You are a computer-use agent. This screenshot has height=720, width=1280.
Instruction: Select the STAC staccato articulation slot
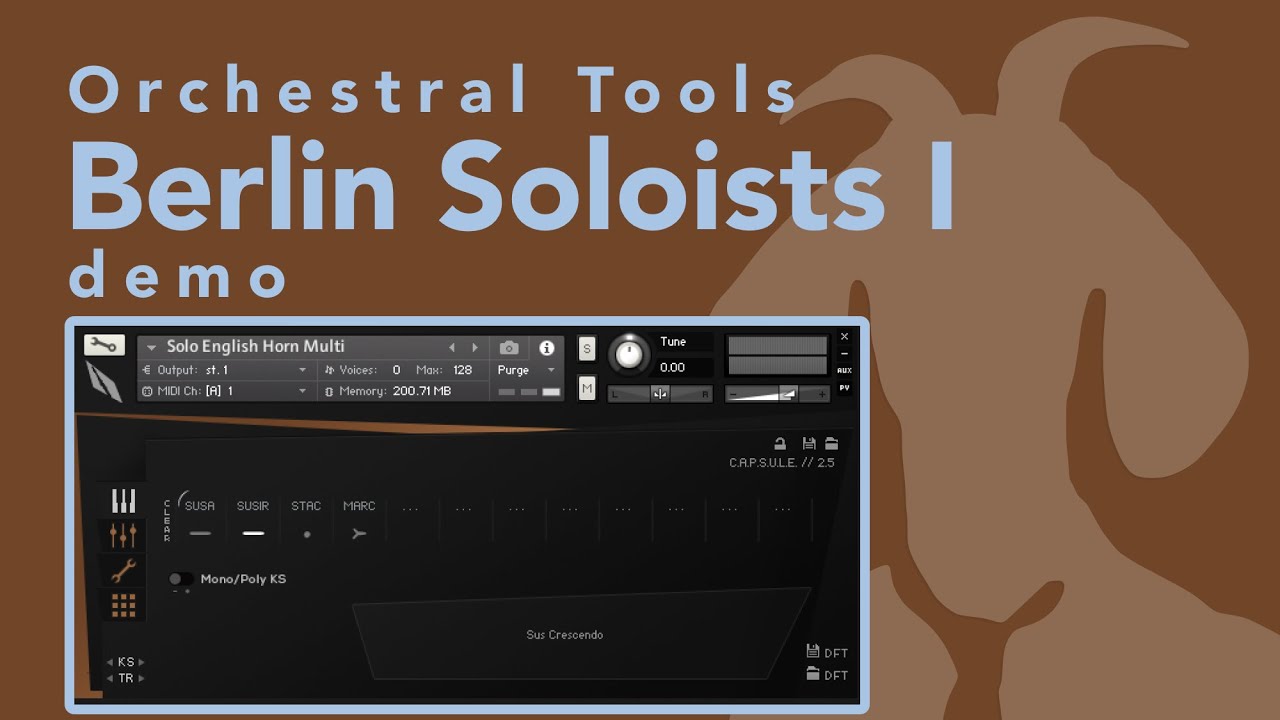pos(306,520)
